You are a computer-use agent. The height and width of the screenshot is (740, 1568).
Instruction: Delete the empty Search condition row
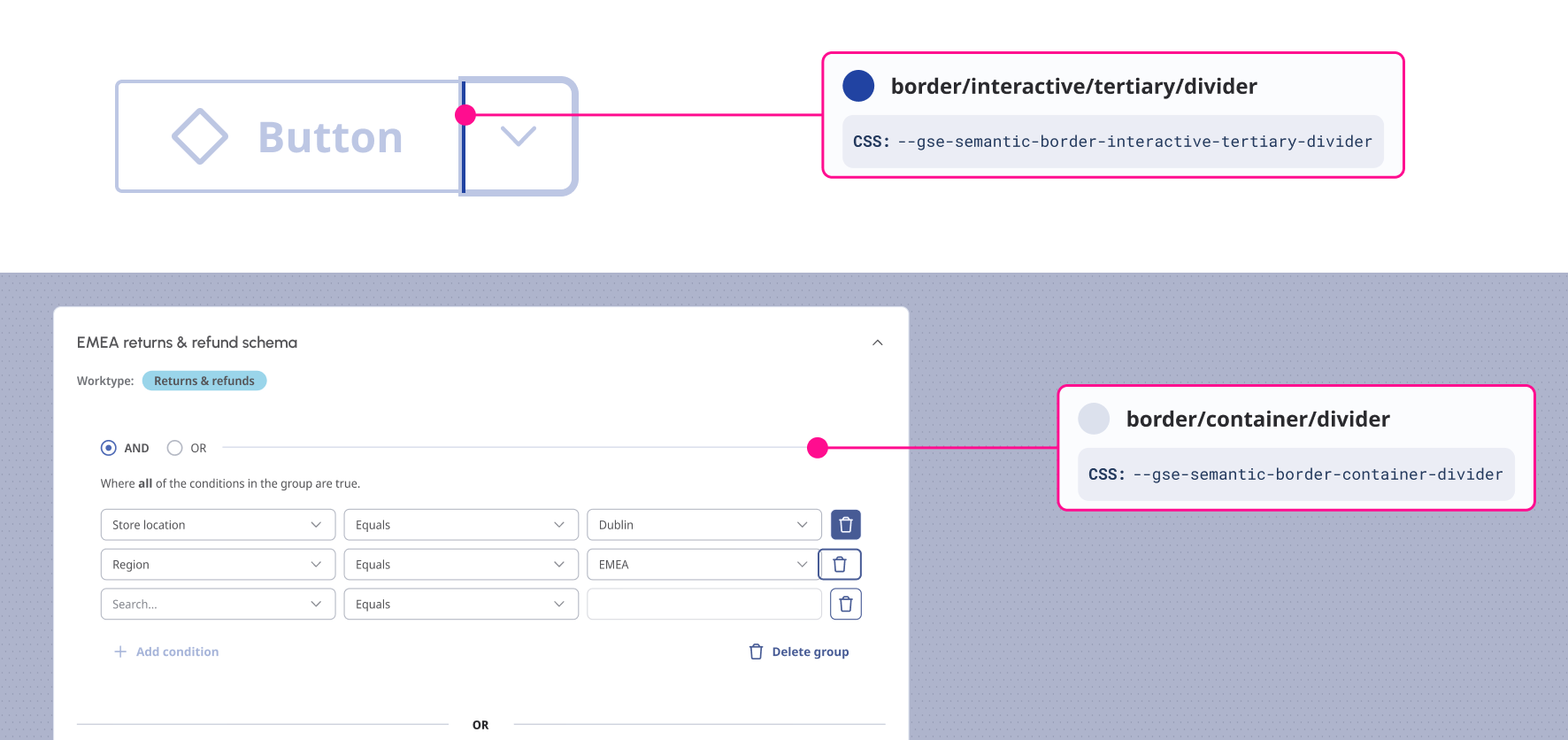click(x=845, y=605)
